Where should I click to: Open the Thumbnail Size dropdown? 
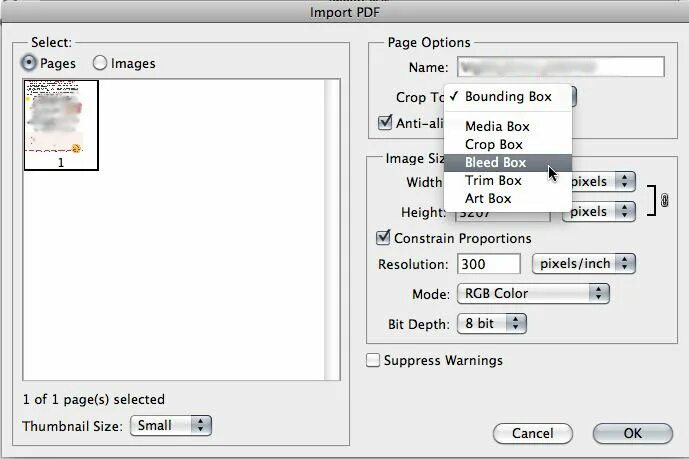pos(172,425)
